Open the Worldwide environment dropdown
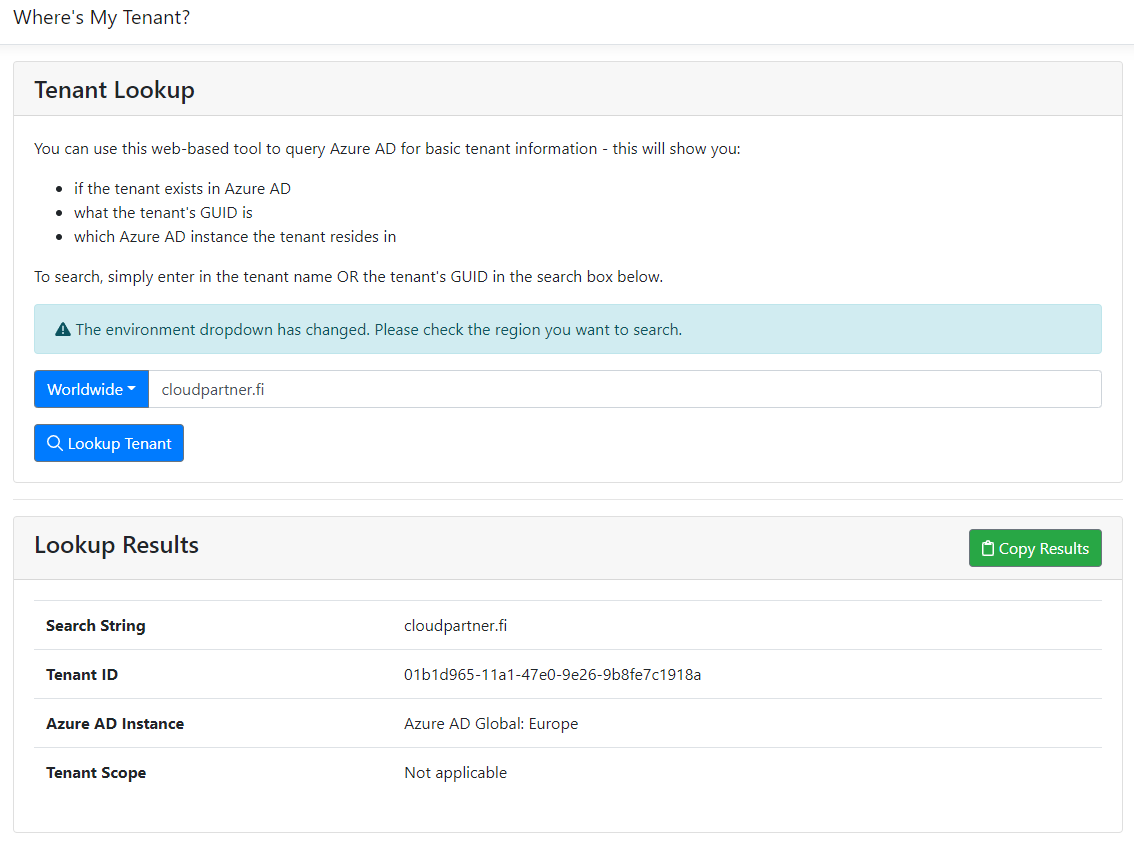The height and width of the screenshot is (849, 1134). point(91,389)
